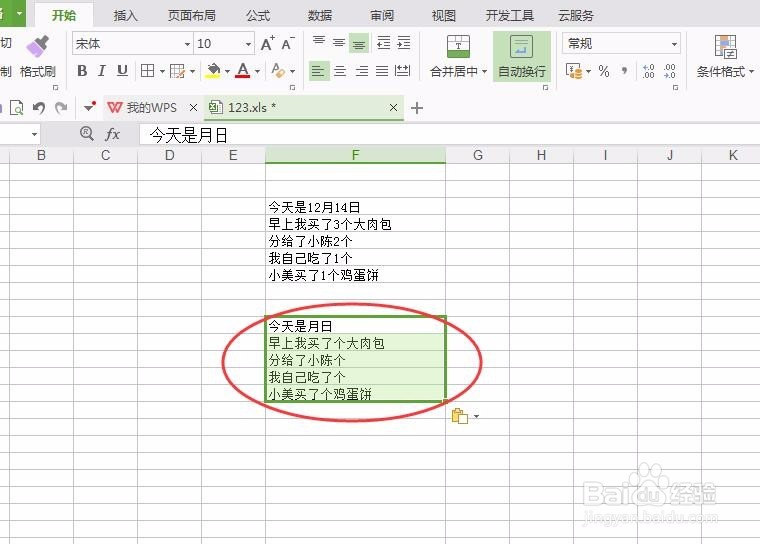
Task: Click the cell borders icon
Action: [147, 71]
